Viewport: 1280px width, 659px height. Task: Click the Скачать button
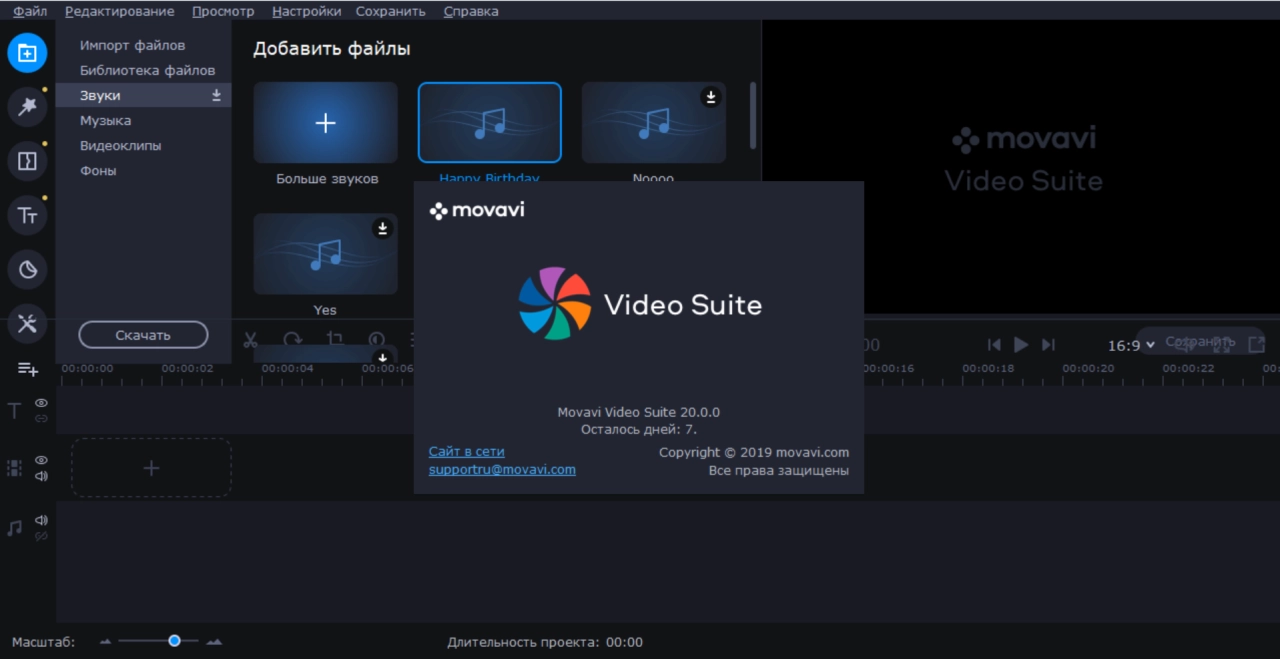[x=143, y=335]
